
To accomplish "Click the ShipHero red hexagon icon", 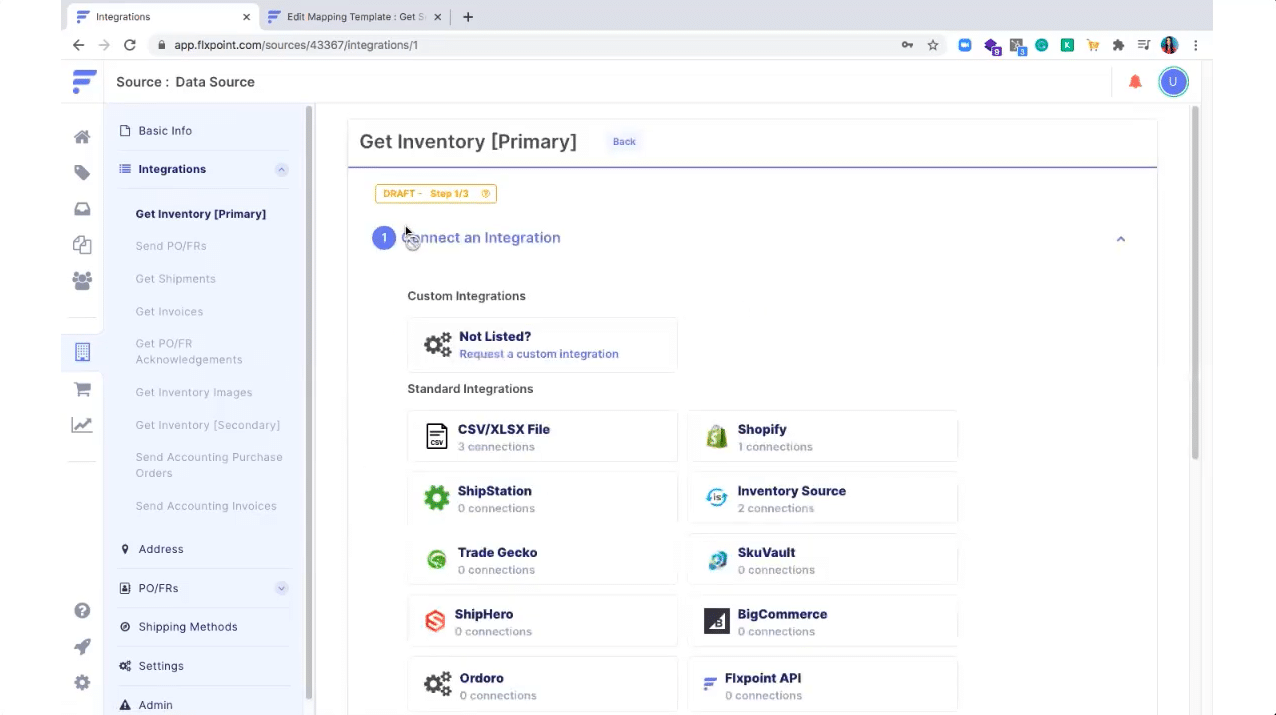I will [435, 621].
